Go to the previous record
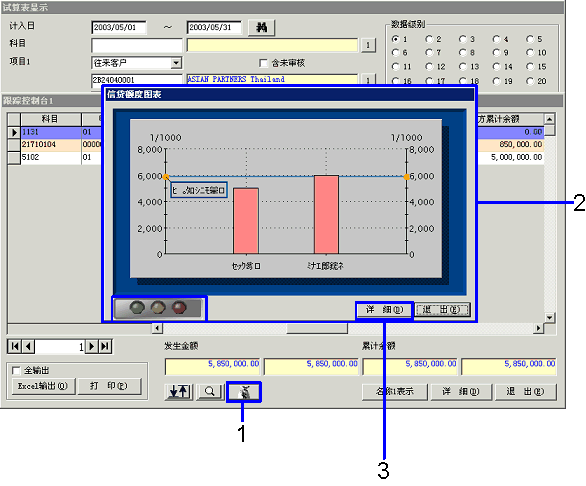This screenshot has width=586, height=486. point(28,347)
